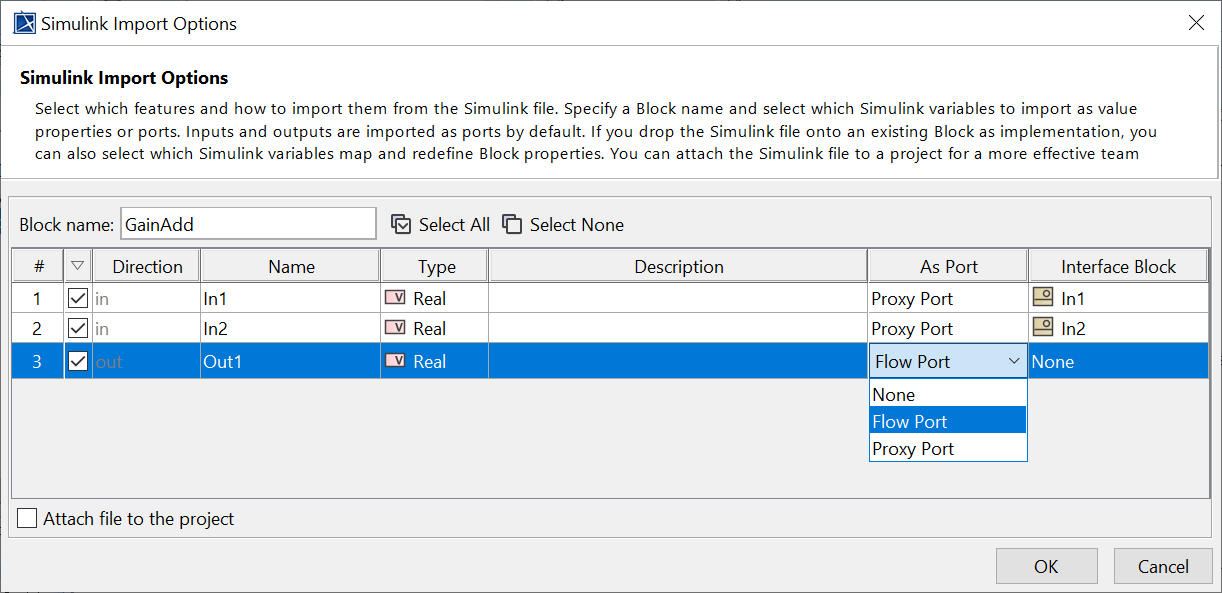Click the Real type icon for Out1
Viewport: 1222px width, 593px height.
click(x=395, y=361)
